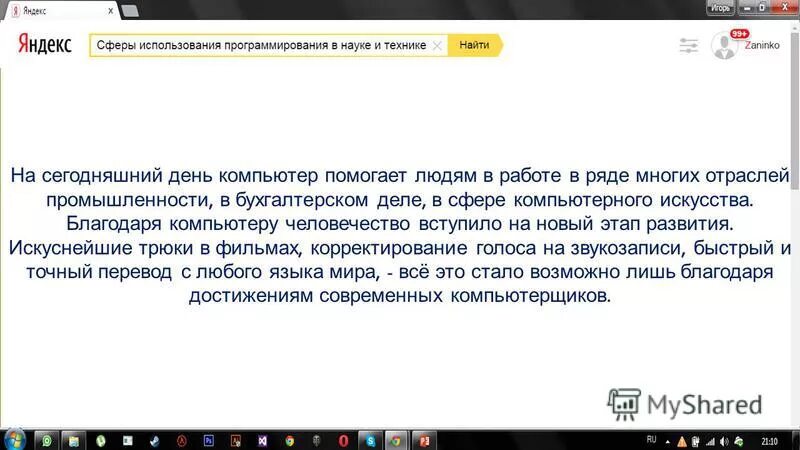Open network signal icon in tray

pyautogui.click(x=710, y=442)
